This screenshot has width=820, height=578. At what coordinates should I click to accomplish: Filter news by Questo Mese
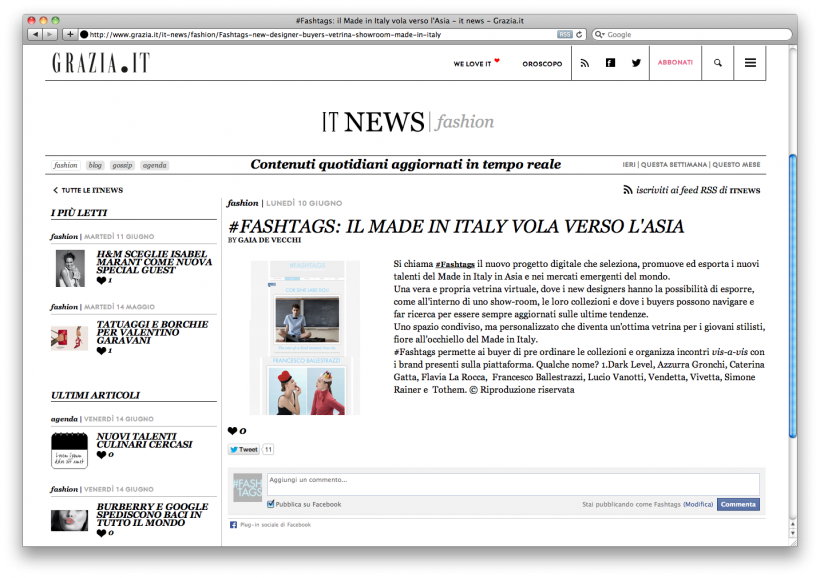pyautogui.click(x=736, y=165)
